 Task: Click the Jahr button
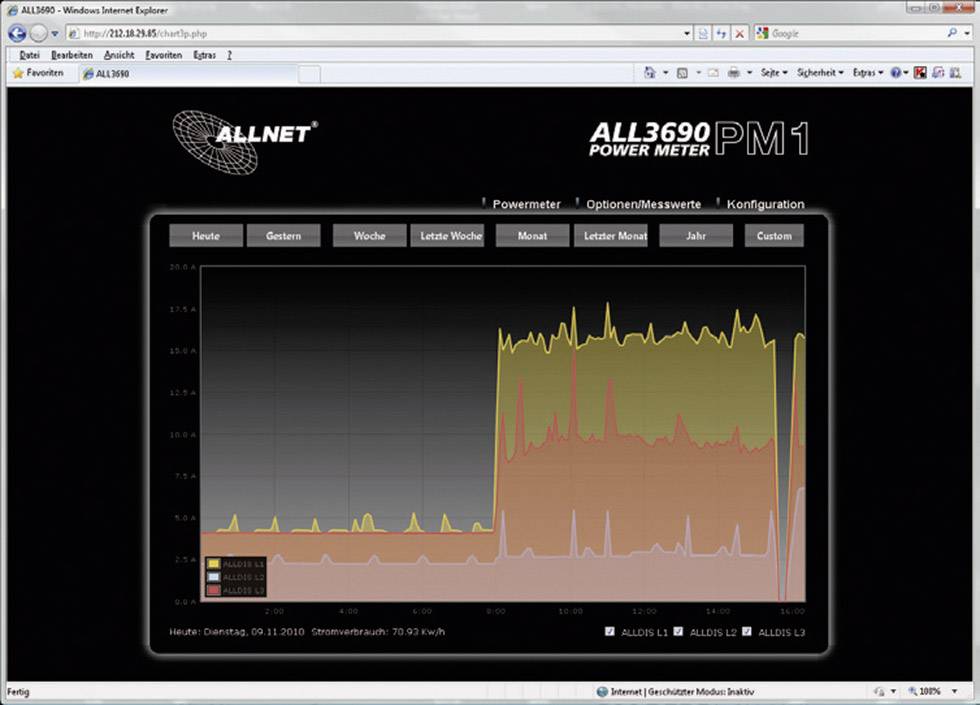click(696, 236)
